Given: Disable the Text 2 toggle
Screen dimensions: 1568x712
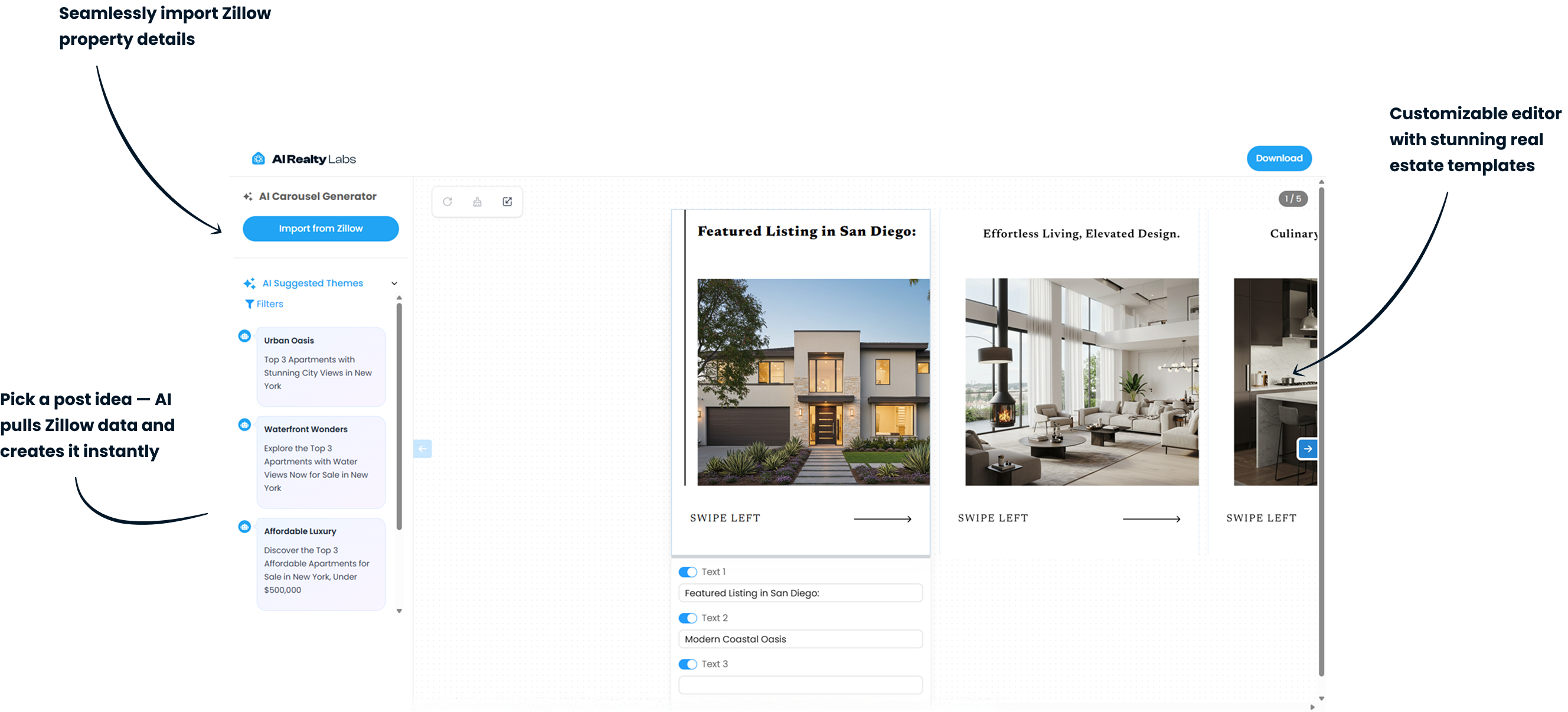Looking at the screenshot, I should tap(688, 618).
